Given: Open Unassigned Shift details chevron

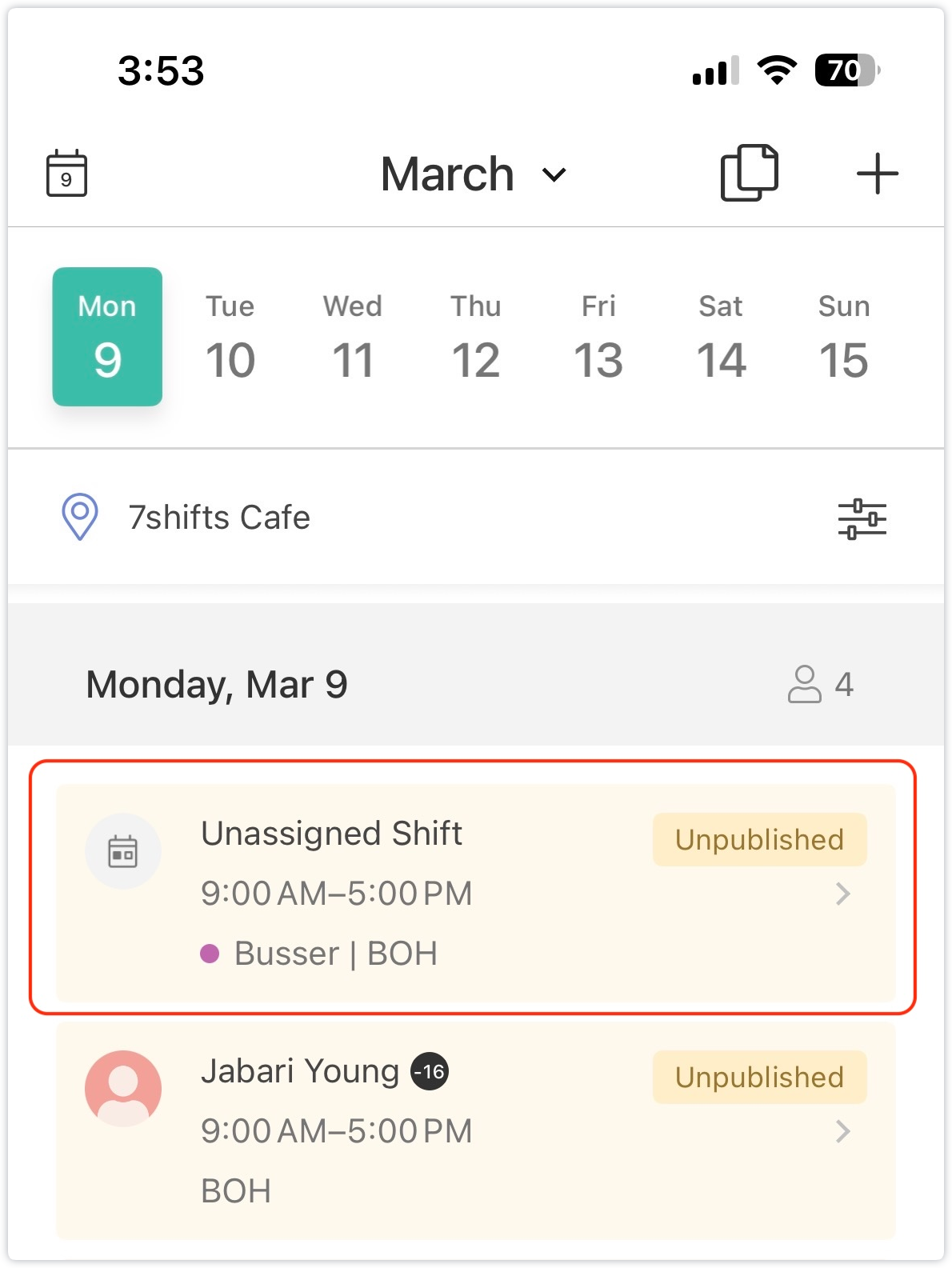Looking at the screenshot, I should 842,894.
